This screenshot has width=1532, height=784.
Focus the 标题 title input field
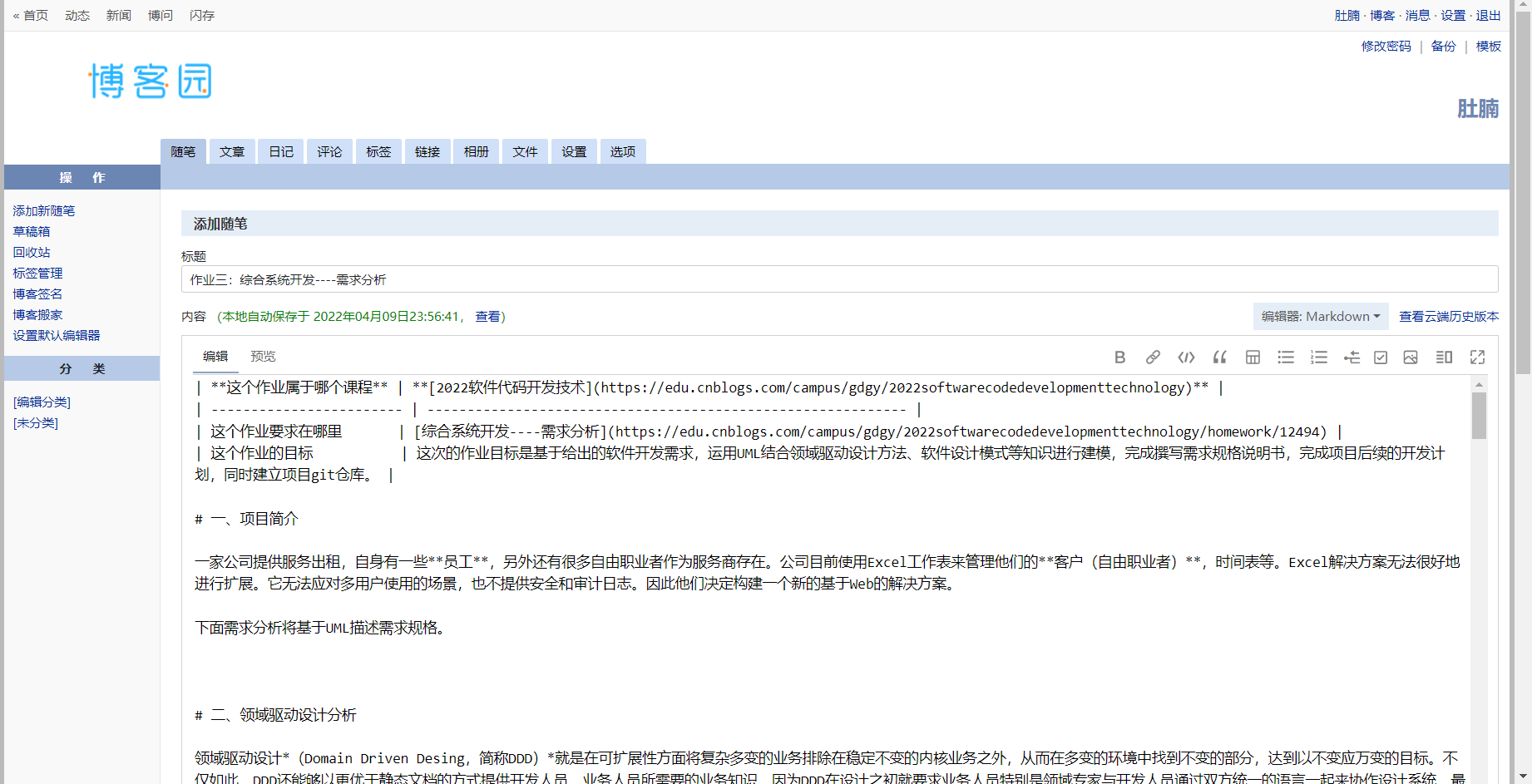(840, 279)
